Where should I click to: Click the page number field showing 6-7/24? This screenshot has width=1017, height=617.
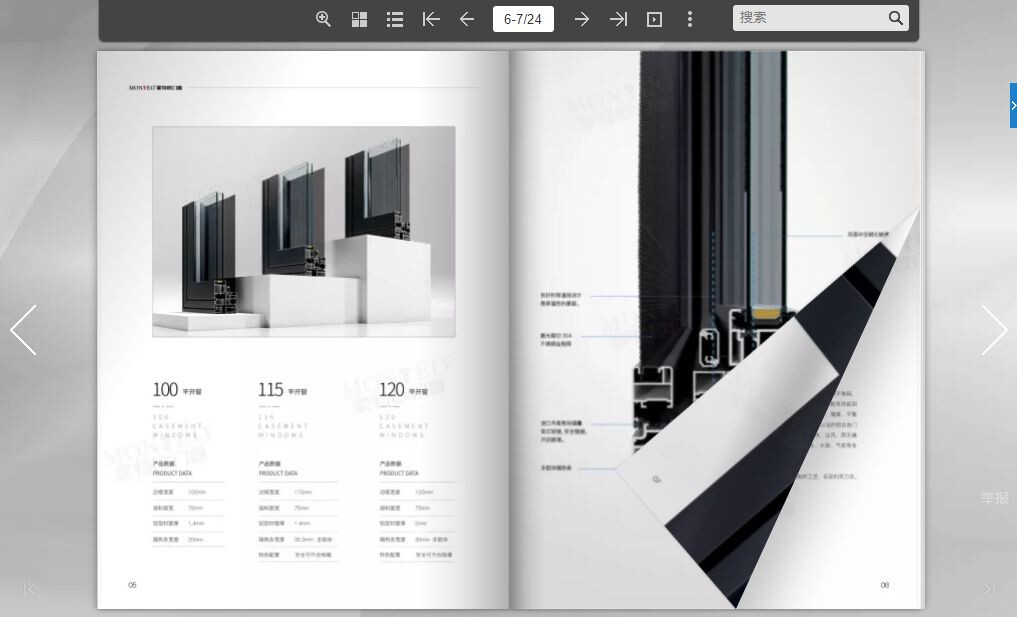pyautogui.click(x=523, y=19)
